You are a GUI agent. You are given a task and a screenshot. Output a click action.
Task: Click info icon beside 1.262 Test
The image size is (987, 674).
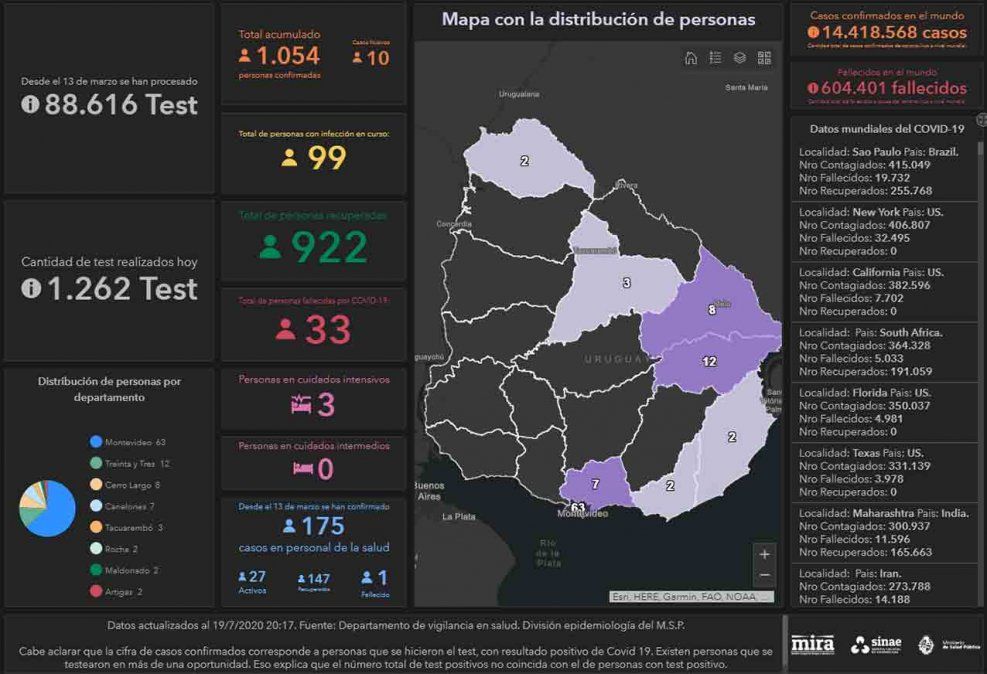click(30, 289)
